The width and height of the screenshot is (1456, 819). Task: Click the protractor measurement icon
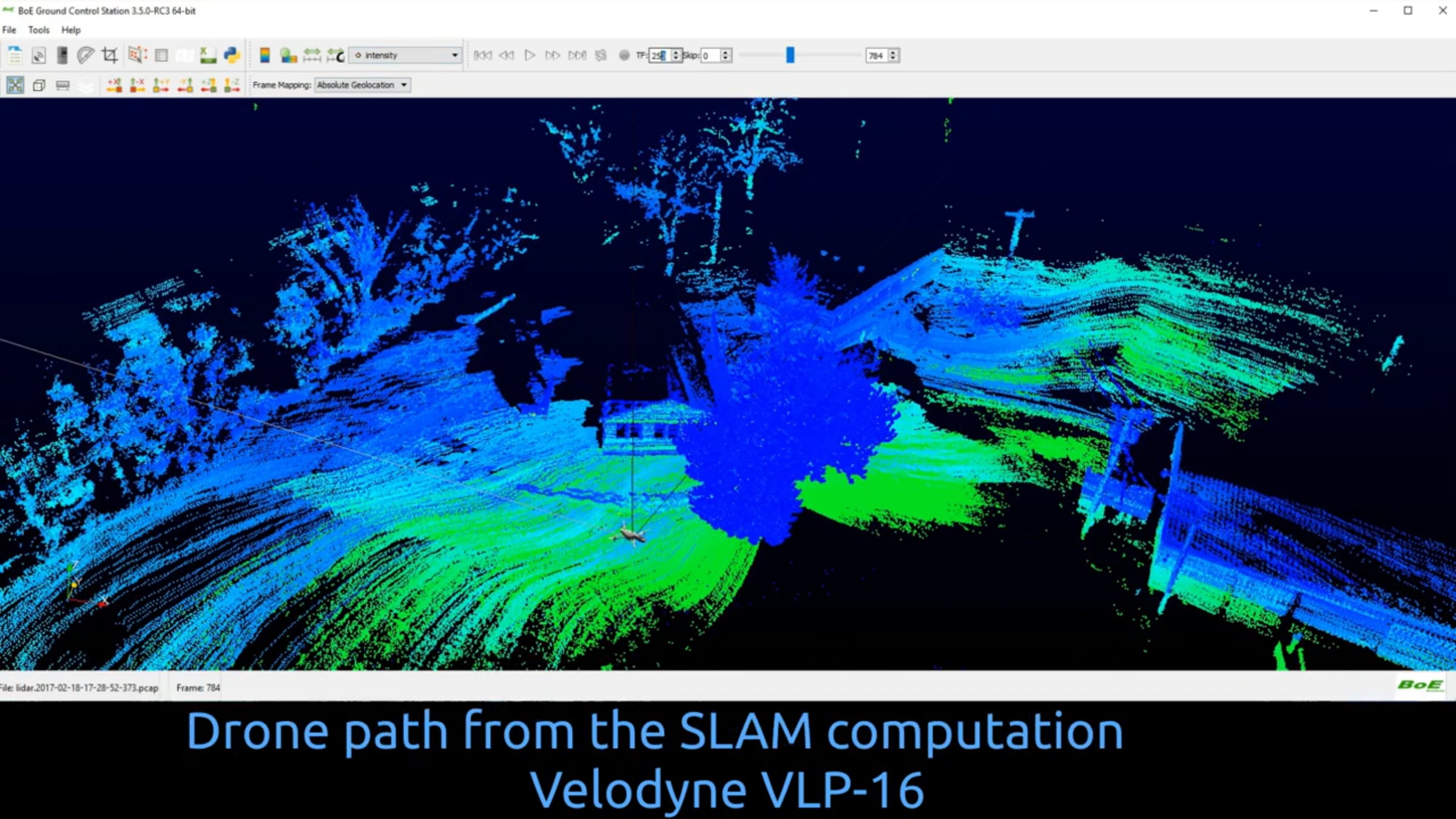pyautogui.click(x=86, y=55)
